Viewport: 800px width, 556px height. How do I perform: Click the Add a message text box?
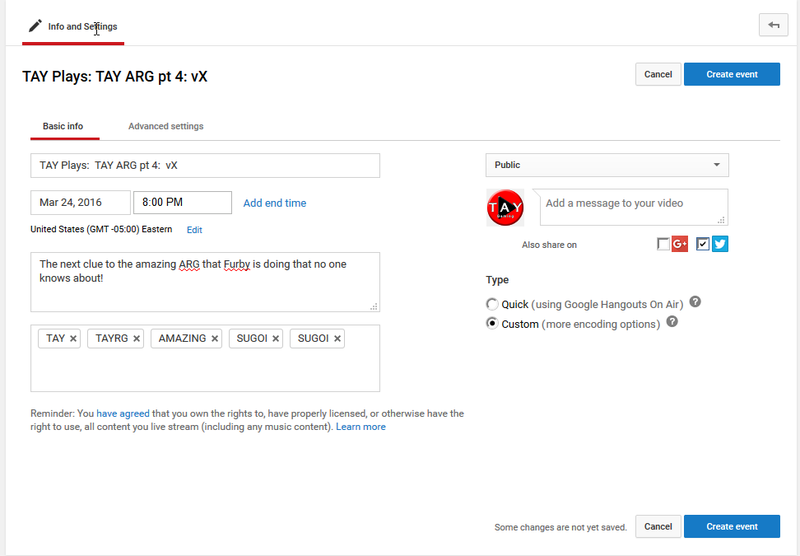tap(634, 207)
